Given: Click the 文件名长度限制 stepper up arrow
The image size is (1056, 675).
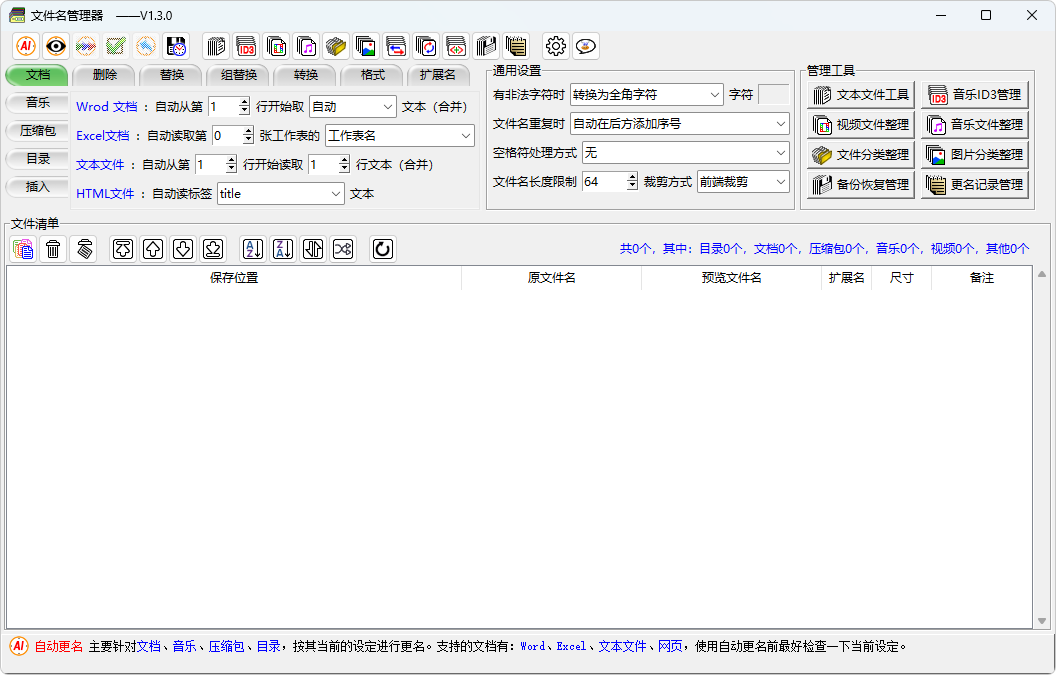Looking at the screenshot, I should (x=634, y=176).
